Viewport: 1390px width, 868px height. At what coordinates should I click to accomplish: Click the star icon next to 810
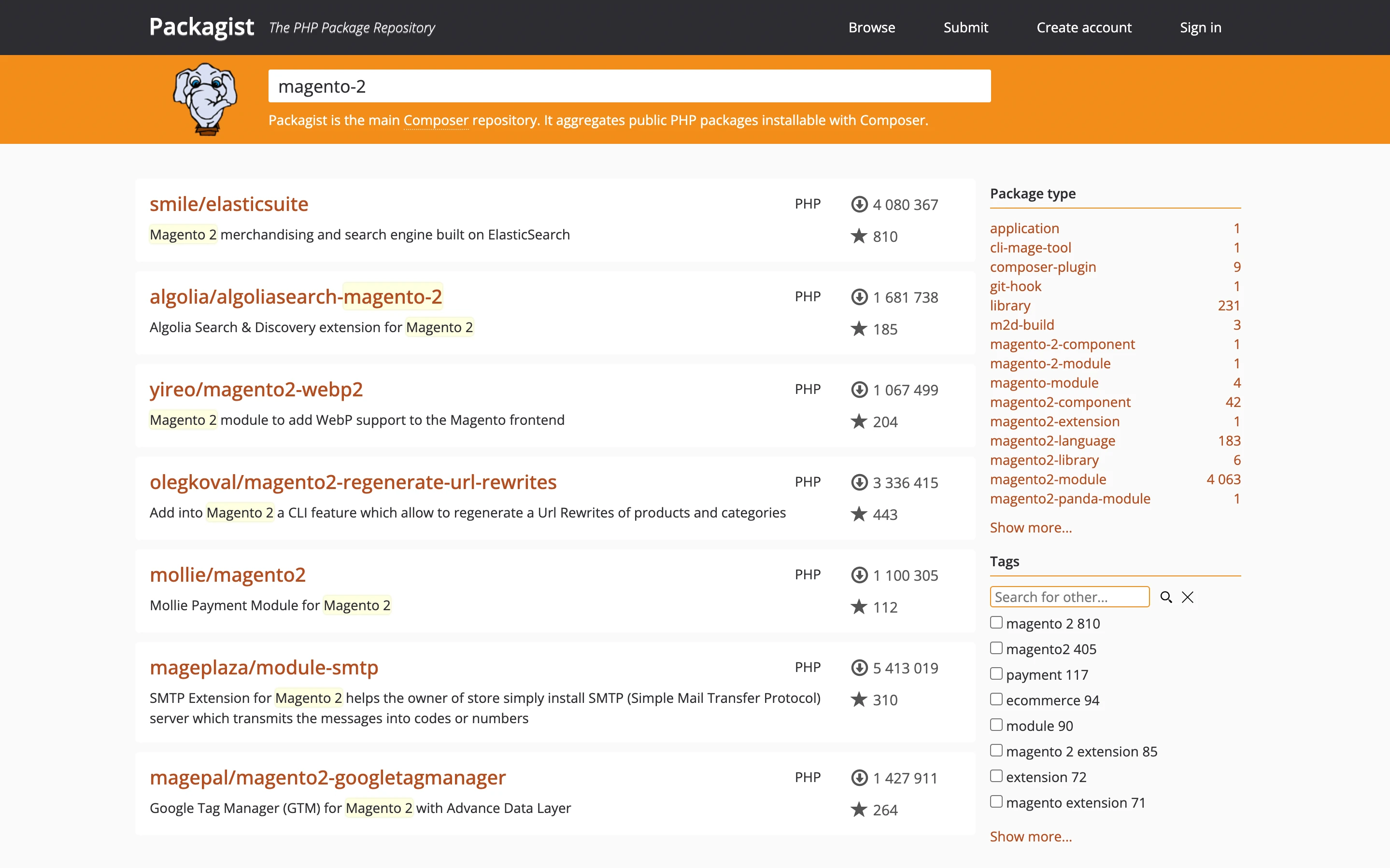[x=859, y=236]
